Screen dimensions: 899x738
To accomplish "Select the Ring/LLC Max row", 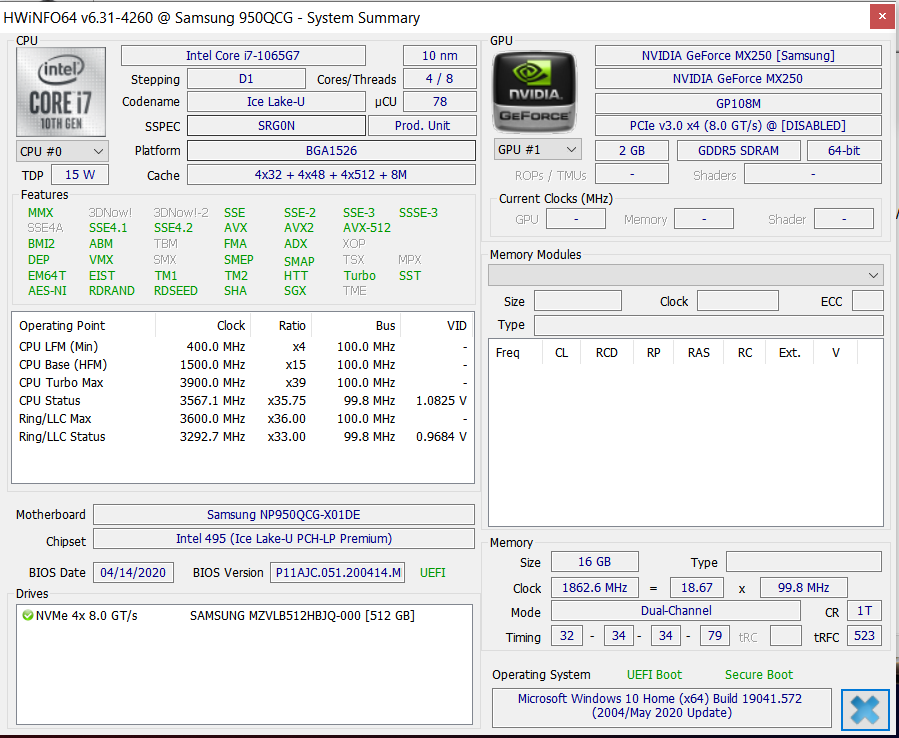I will [243, 419].
